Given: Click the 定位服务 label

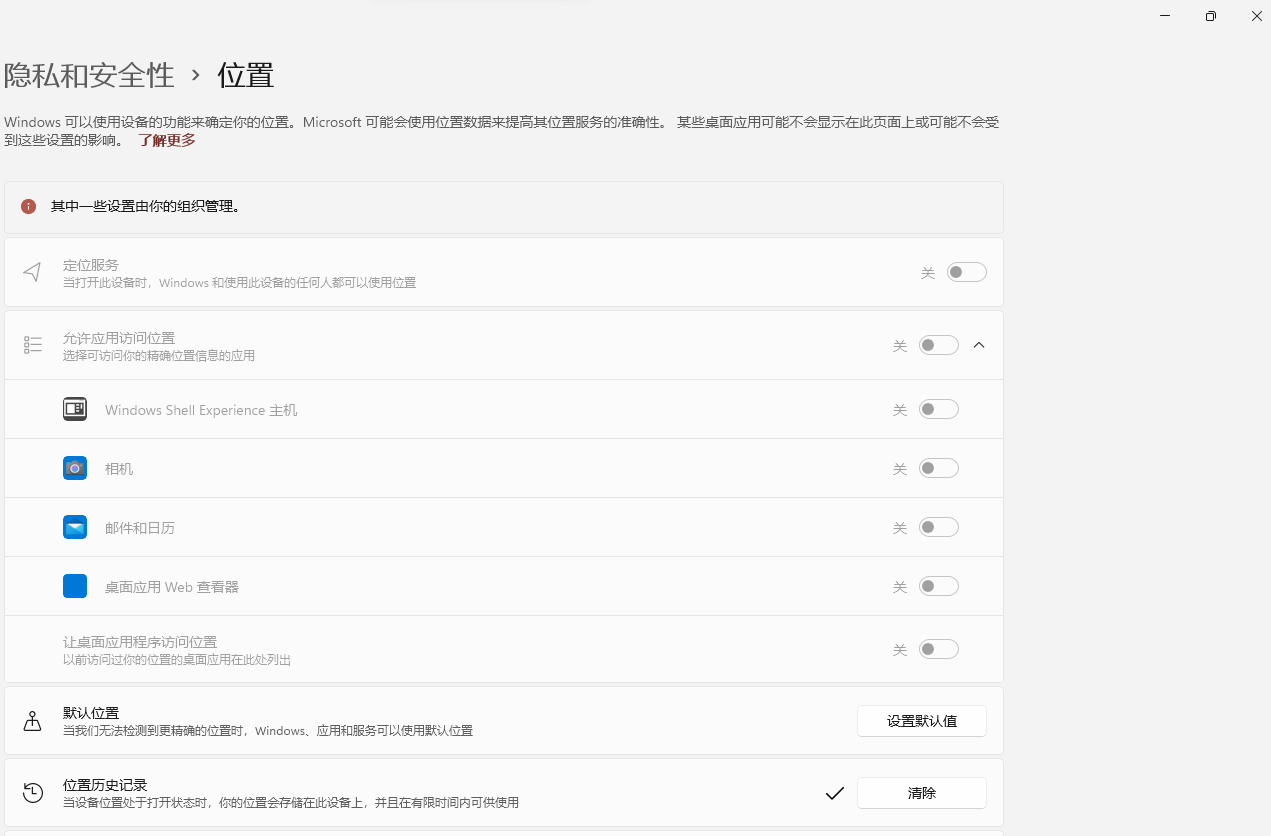Looking at the screenshot, I should 91,265.
